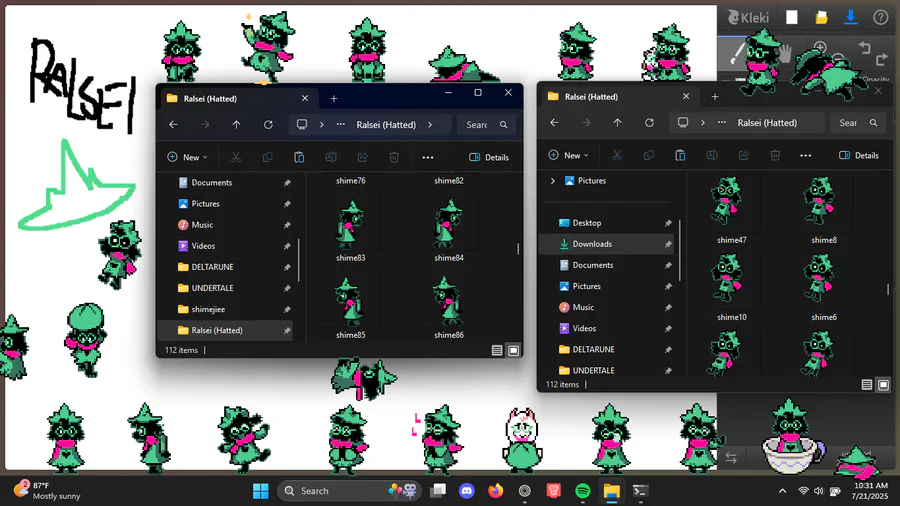900x506 pixels.
Task: Click Up arrow in right Explorer window
Action: (x=618, y=123)
